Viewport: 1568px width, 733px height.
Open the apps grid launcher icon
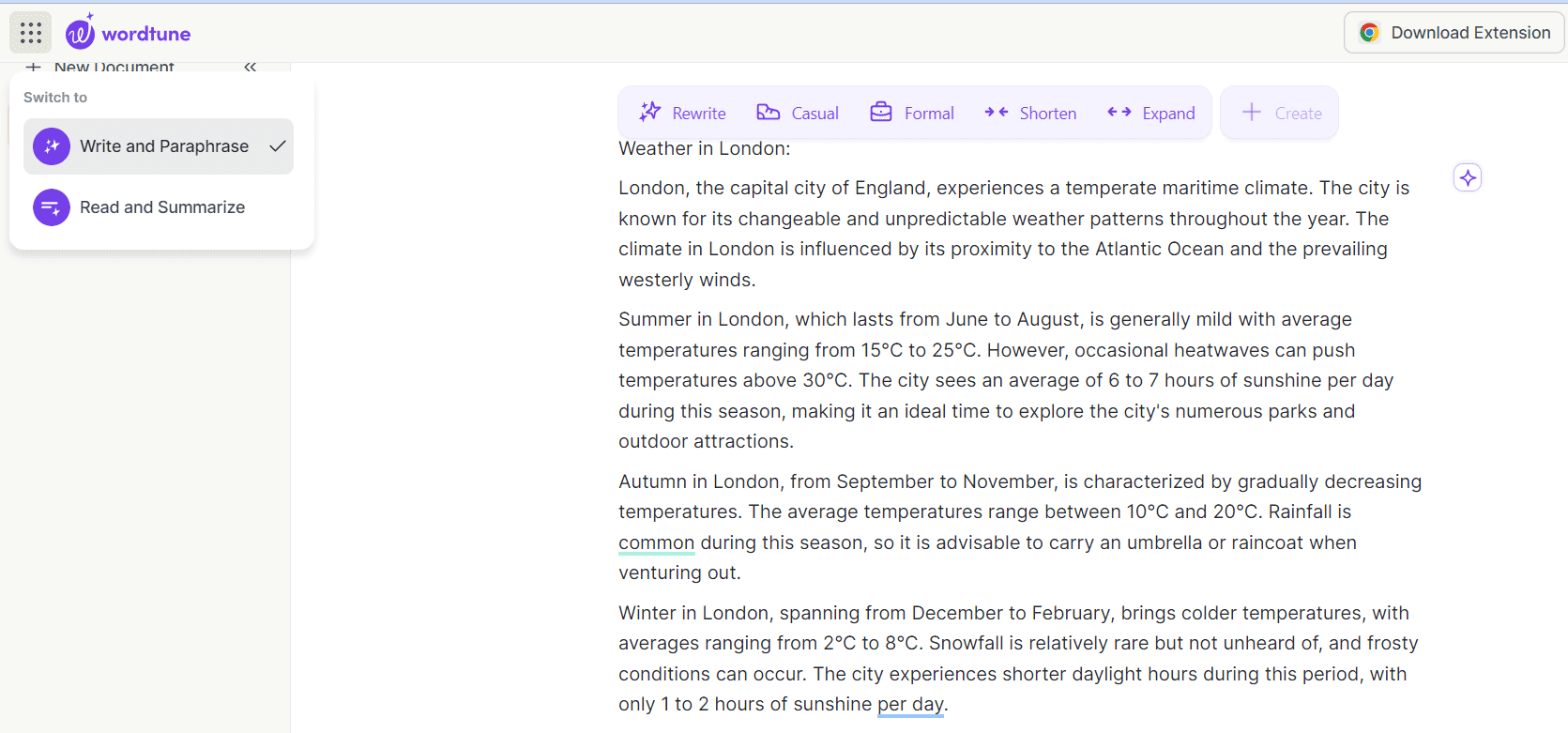click(x=30, y=32)
